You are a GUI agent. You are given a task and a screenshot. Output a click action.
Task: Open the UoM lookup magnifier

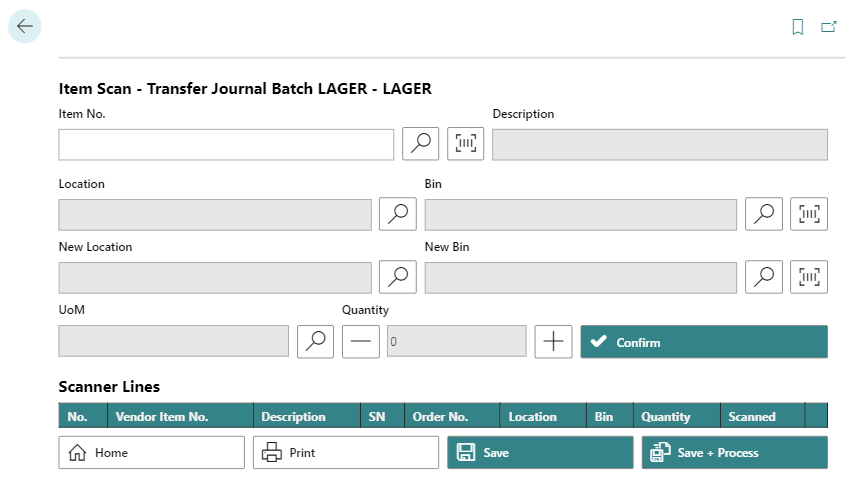pyautogui.click(x=315, y=341)
